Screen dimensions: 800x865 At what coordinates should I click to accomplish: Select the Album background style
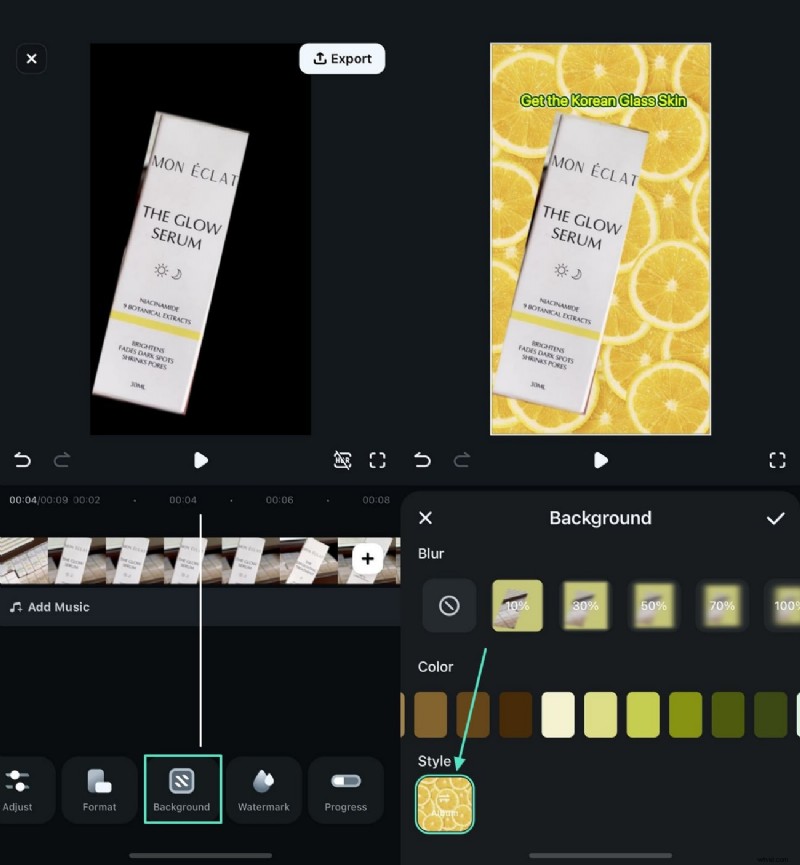tap(445, 801)
